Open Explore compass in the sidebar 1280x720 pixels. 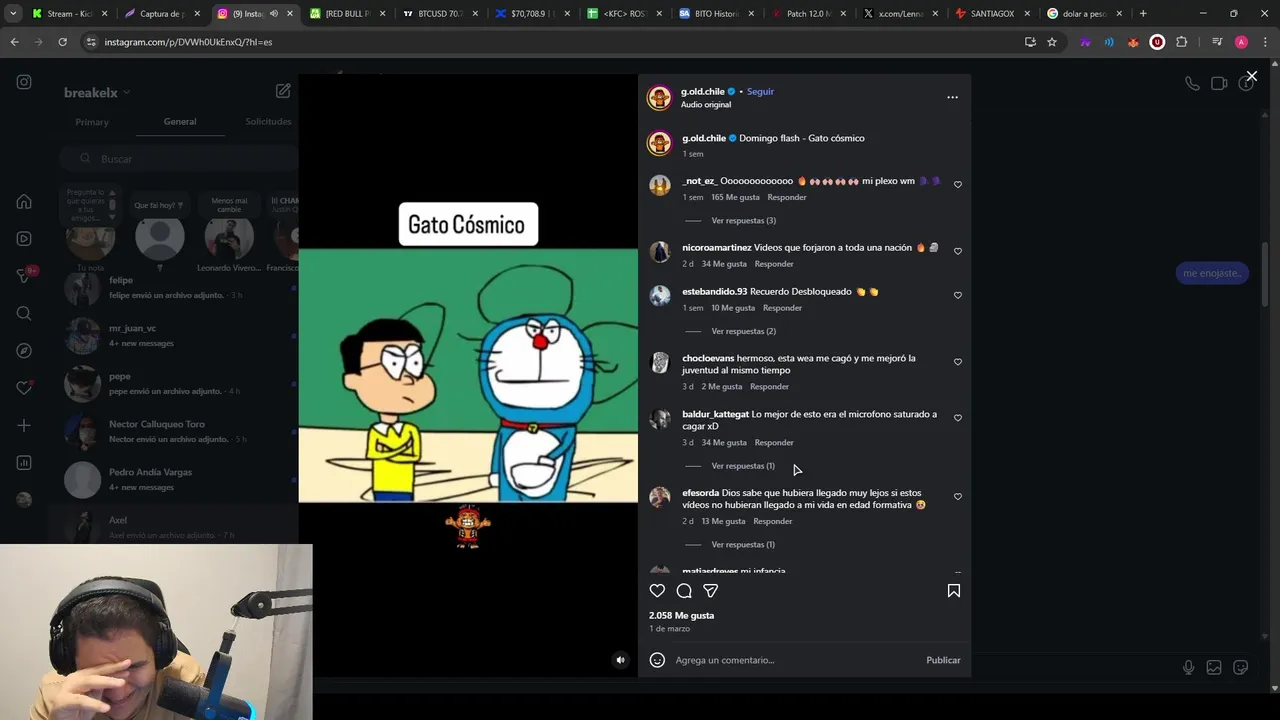coord(24,351)
